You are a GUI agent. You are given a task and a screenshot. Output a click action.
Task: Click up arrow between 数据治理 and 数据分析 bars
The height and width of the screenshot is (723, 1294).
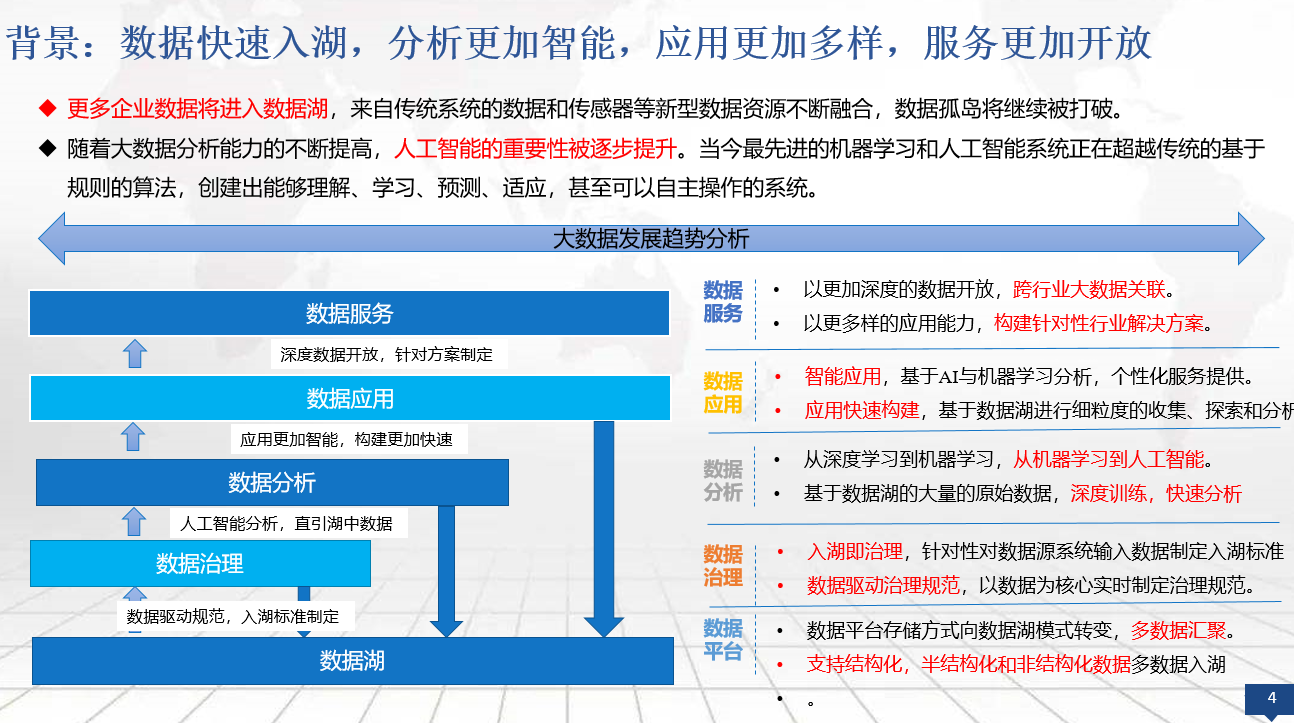pos(135,521)
